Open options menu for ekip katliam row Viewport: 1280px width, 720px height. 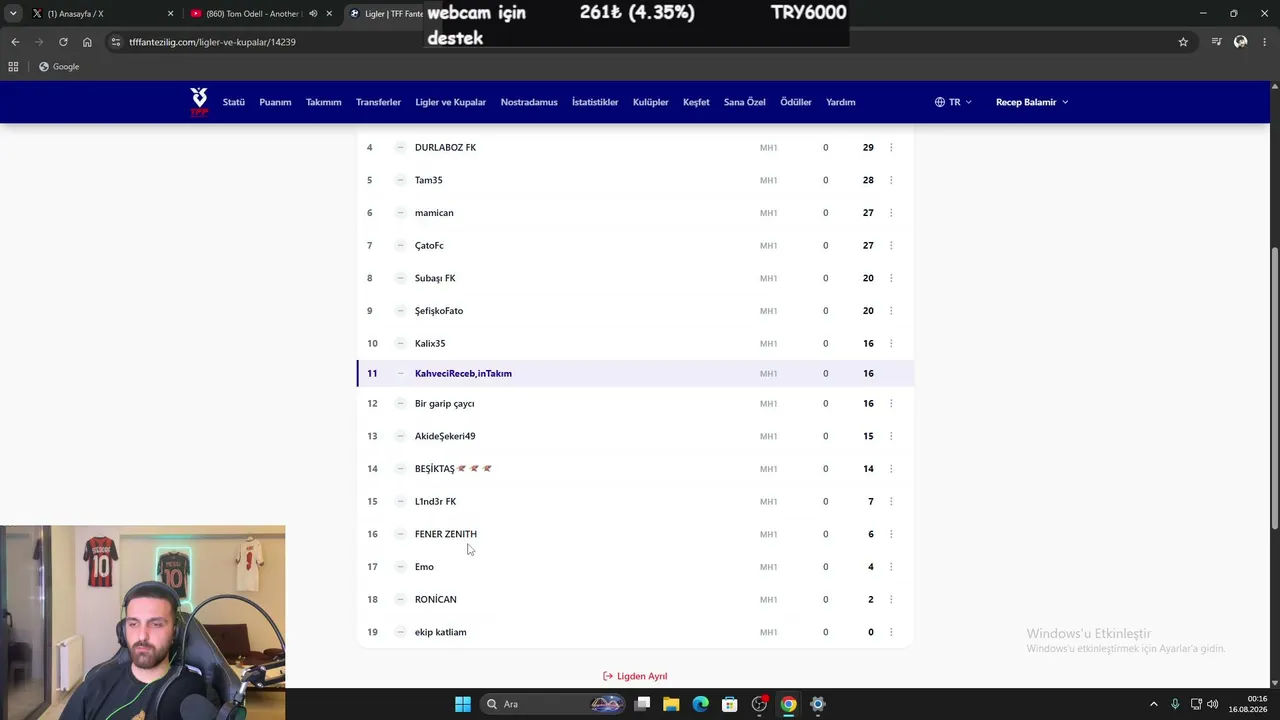pyautogui.click(x=891, y=632)
